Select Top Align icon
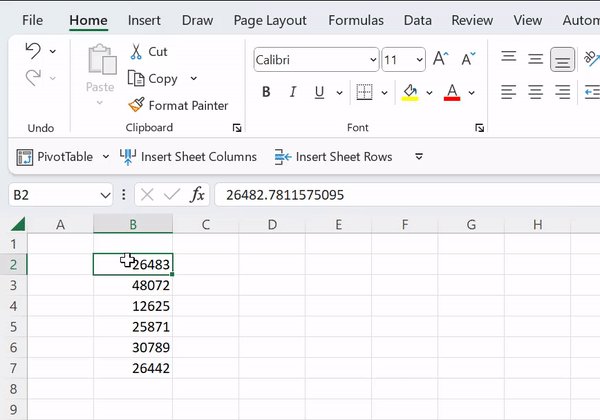Screen dimensions: 600x420 [x=509, y=59]
